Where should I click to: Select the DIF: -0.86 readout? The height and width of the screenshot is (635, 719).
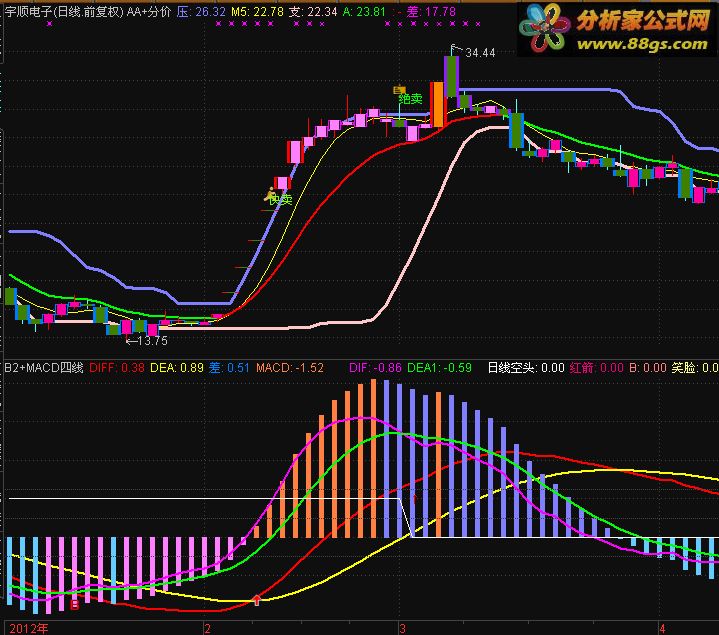click(x=375, y=368)
